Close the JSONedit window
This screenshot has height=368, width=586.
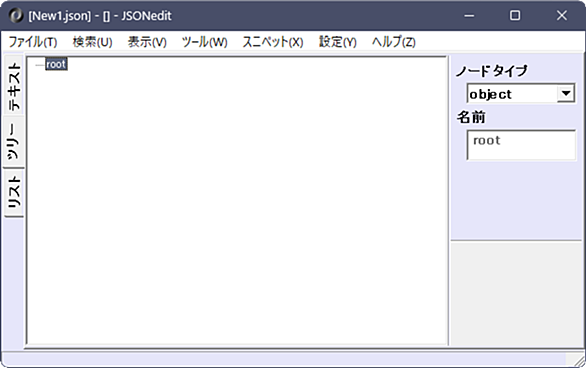click(x=562, y=16)
